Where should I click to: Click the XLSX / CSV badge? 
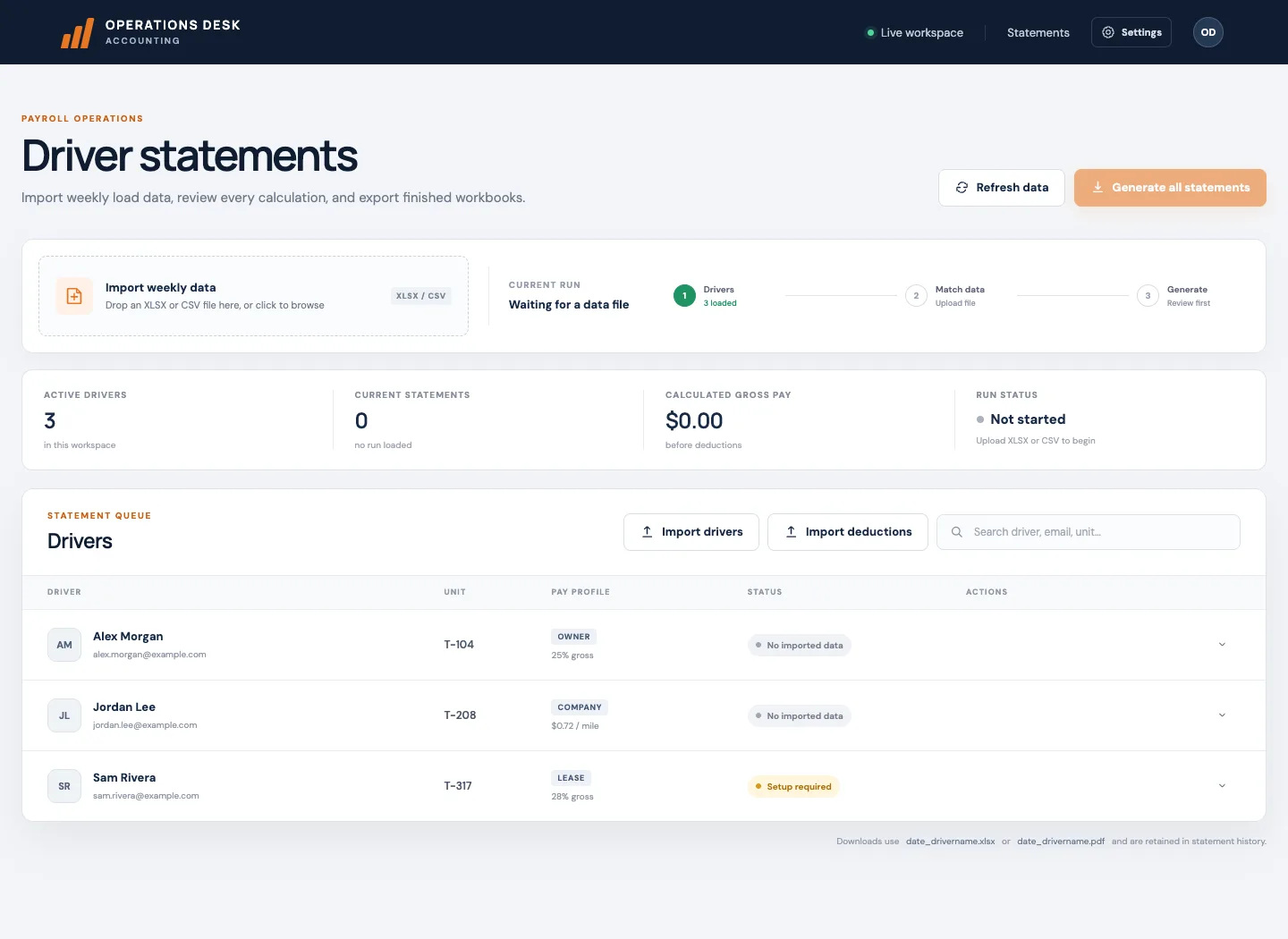(421, 296)
